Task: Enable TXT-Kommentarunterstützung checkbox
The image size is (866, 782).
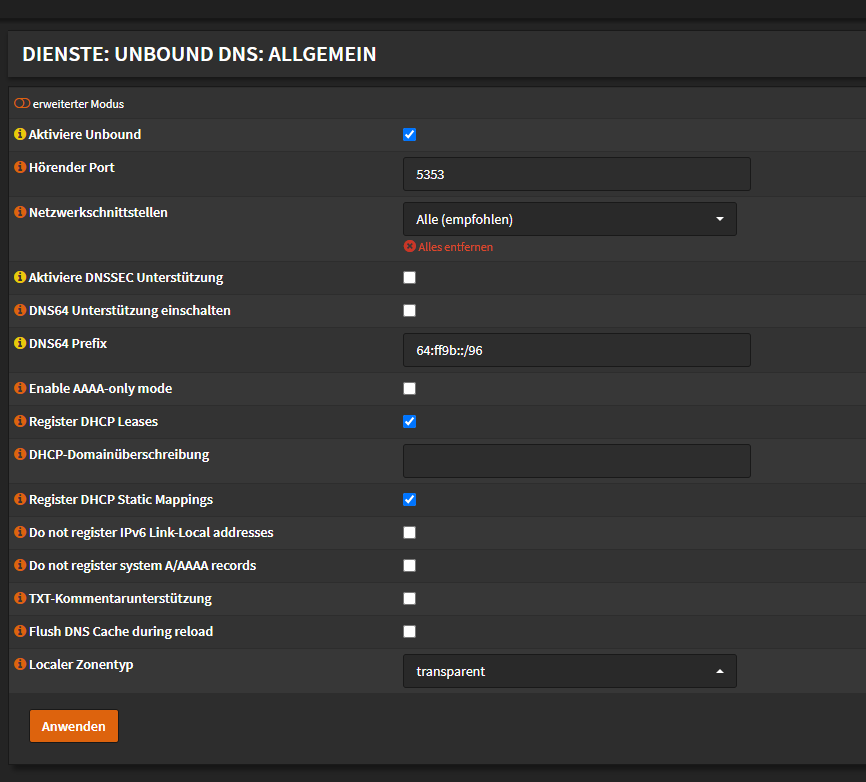Action: click(x=409, y=599)
